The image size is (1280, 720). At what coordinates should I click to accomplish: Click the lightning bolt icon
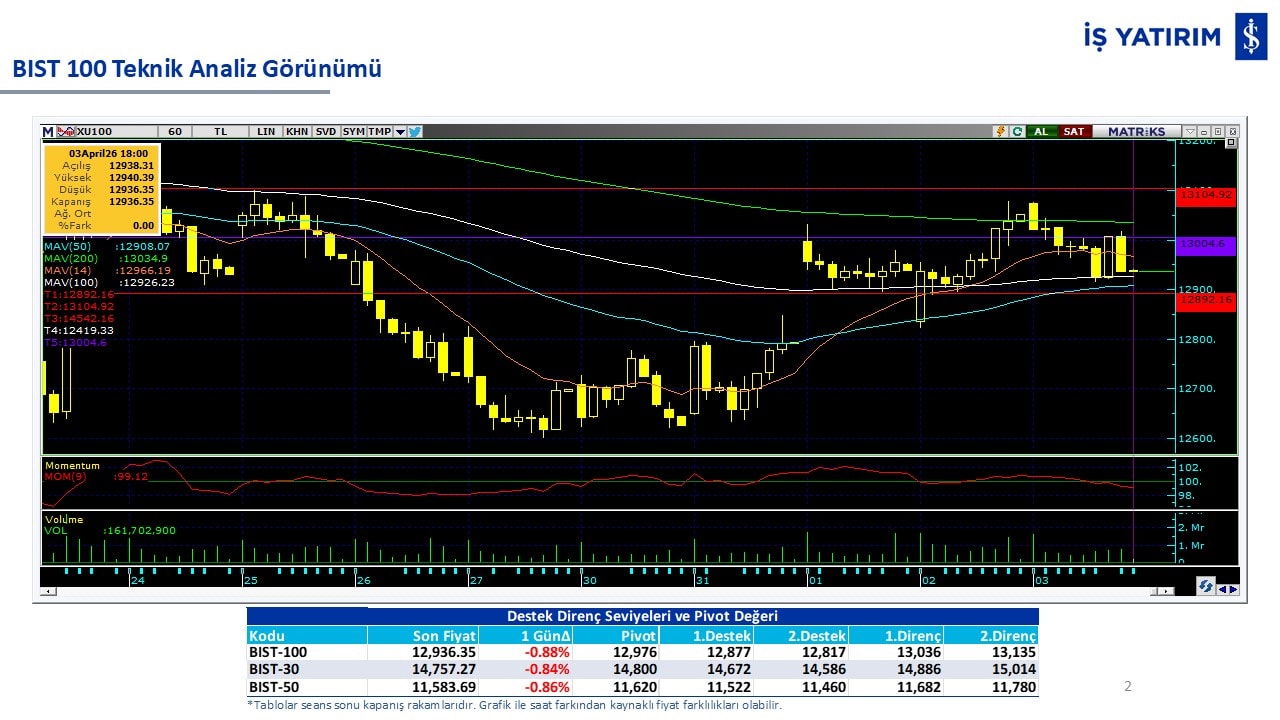pyautogui.click(x=999, y=131)
